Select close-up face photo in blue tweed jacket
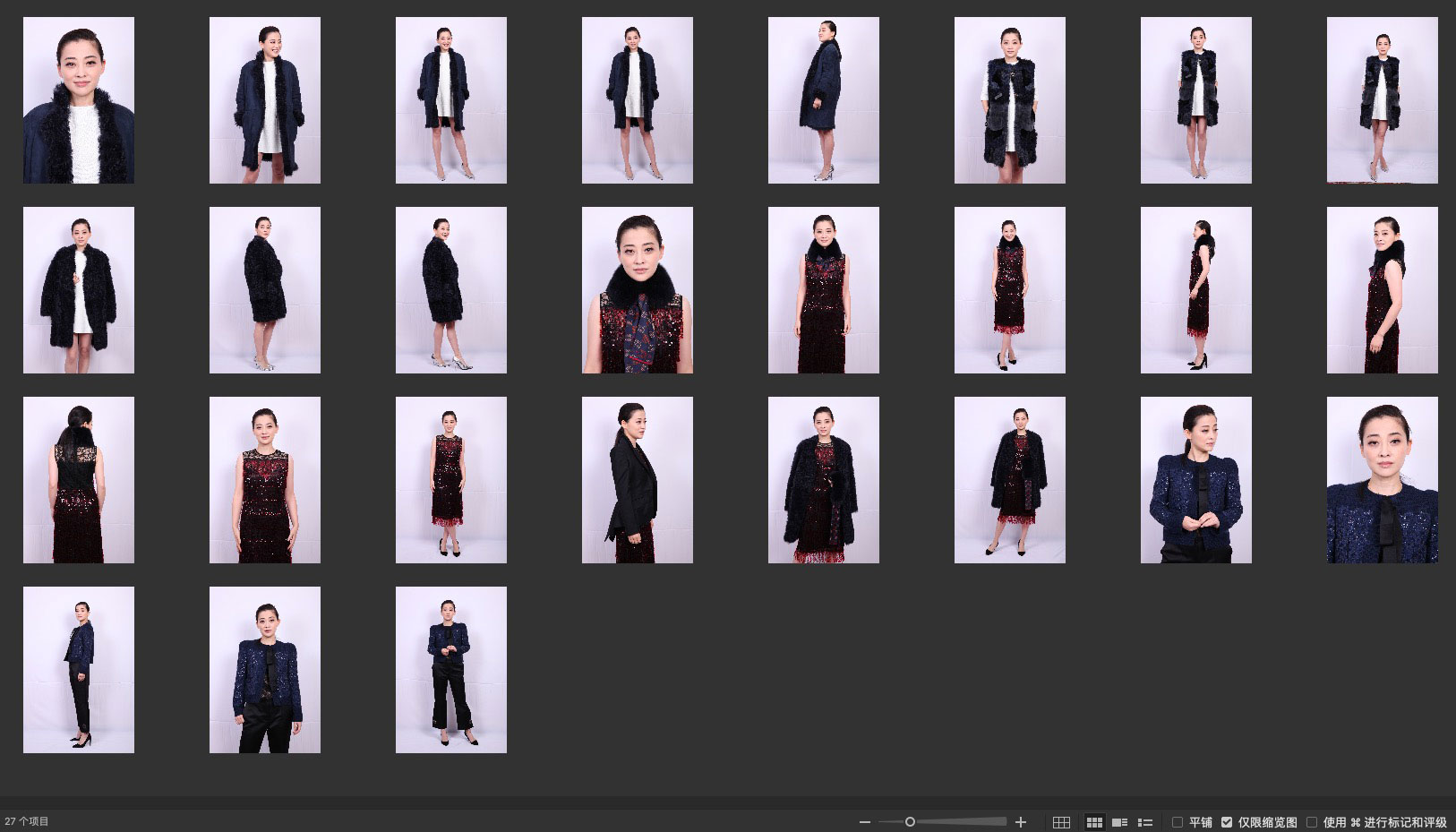The height and width of the screenshot is (832, 1456). click(1382, 480)
